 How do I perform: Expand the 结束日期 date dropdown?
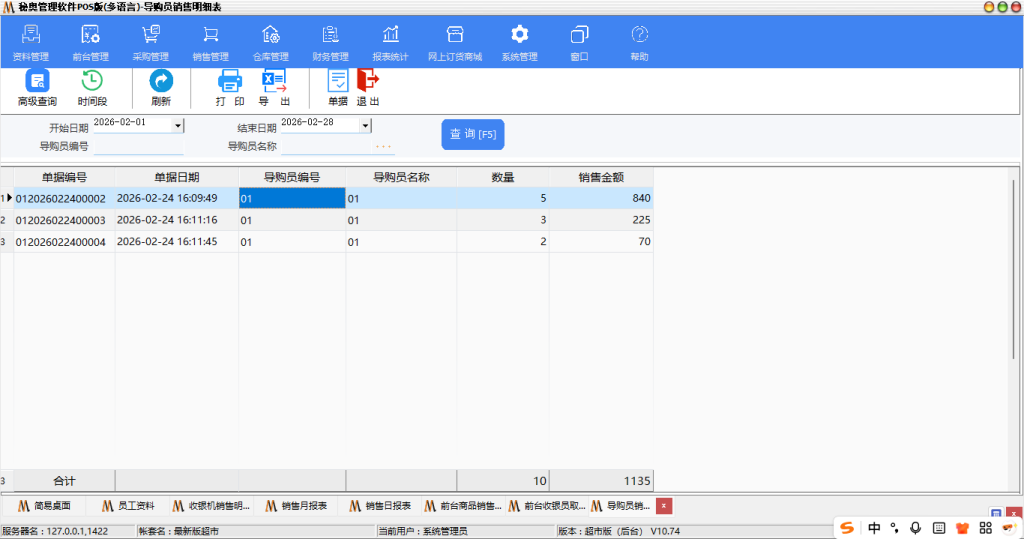pos(365,125)
